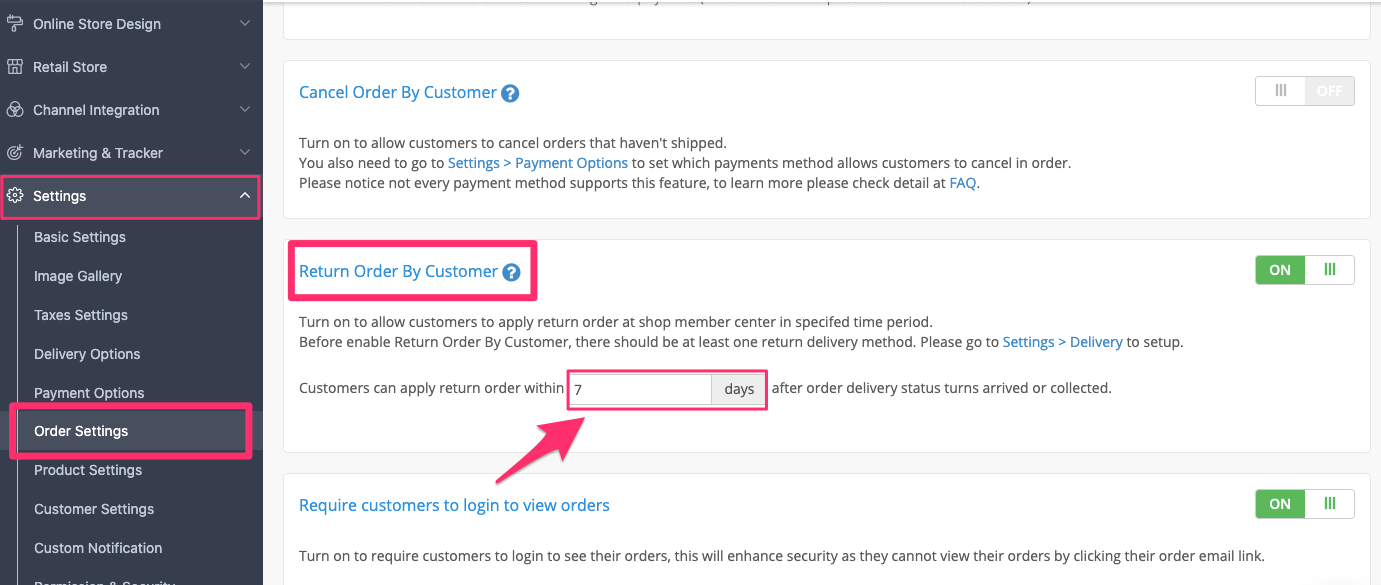1381x585 pixels.
Task: Click the Settings gear icon
Action: coord(15,196)
